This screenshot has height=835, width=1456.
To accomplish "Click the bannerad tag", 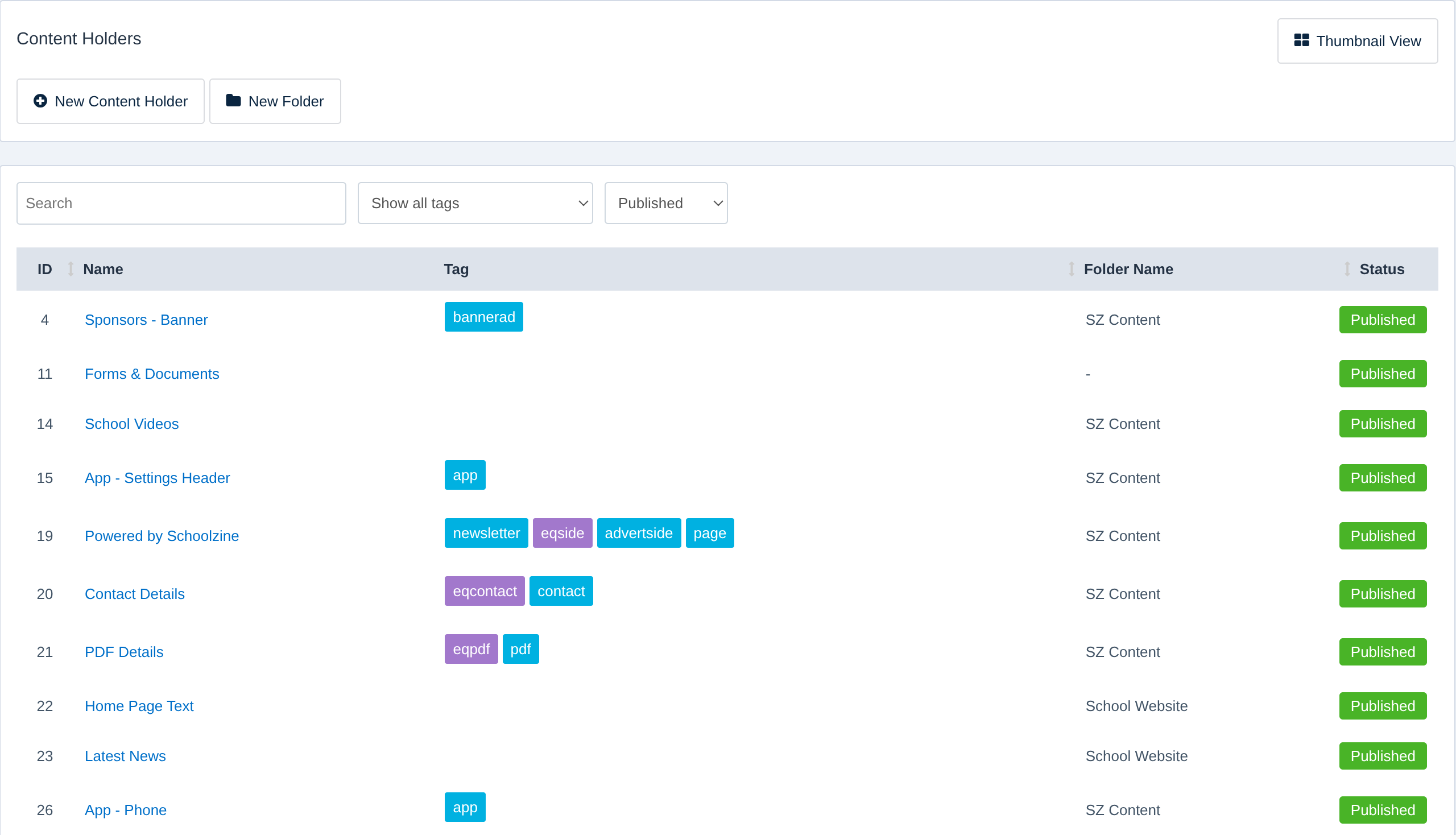I will [484, 317].
